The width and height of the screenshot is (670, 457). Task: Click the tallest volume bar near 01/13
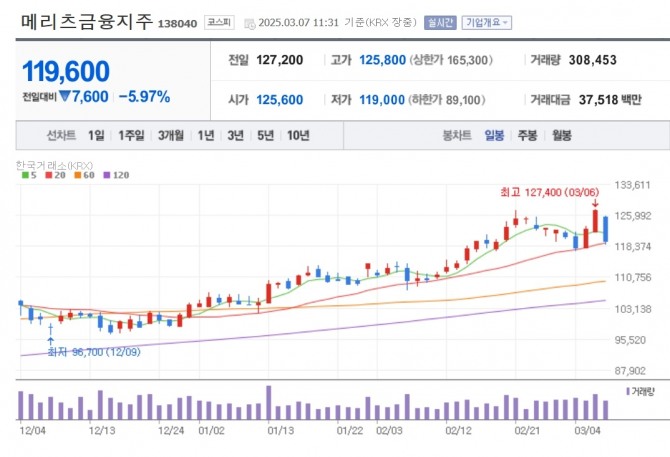[269, 402]
